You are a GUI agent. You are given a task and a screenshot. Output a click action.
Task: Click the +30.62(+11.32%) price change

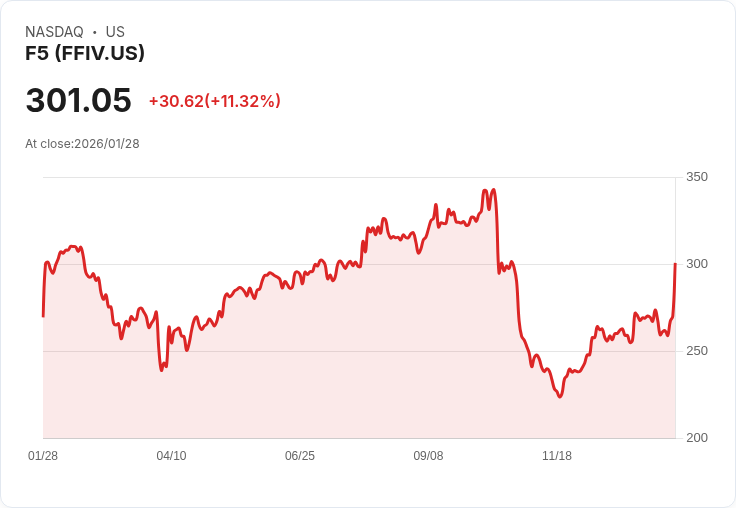(x=214, y=101)
